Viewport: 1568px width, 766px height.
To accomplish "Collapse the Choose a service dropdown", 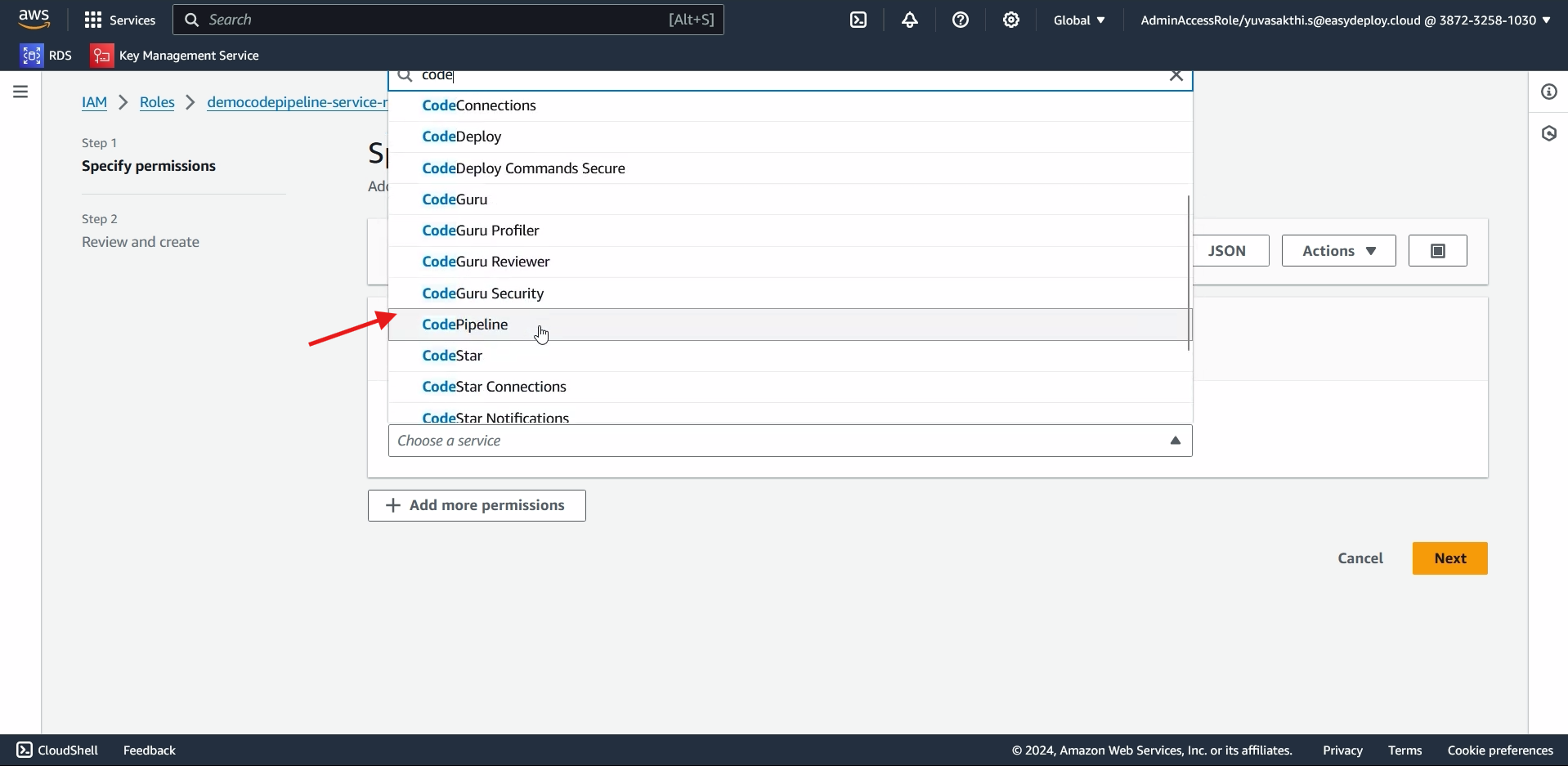I will pos(790,441).
